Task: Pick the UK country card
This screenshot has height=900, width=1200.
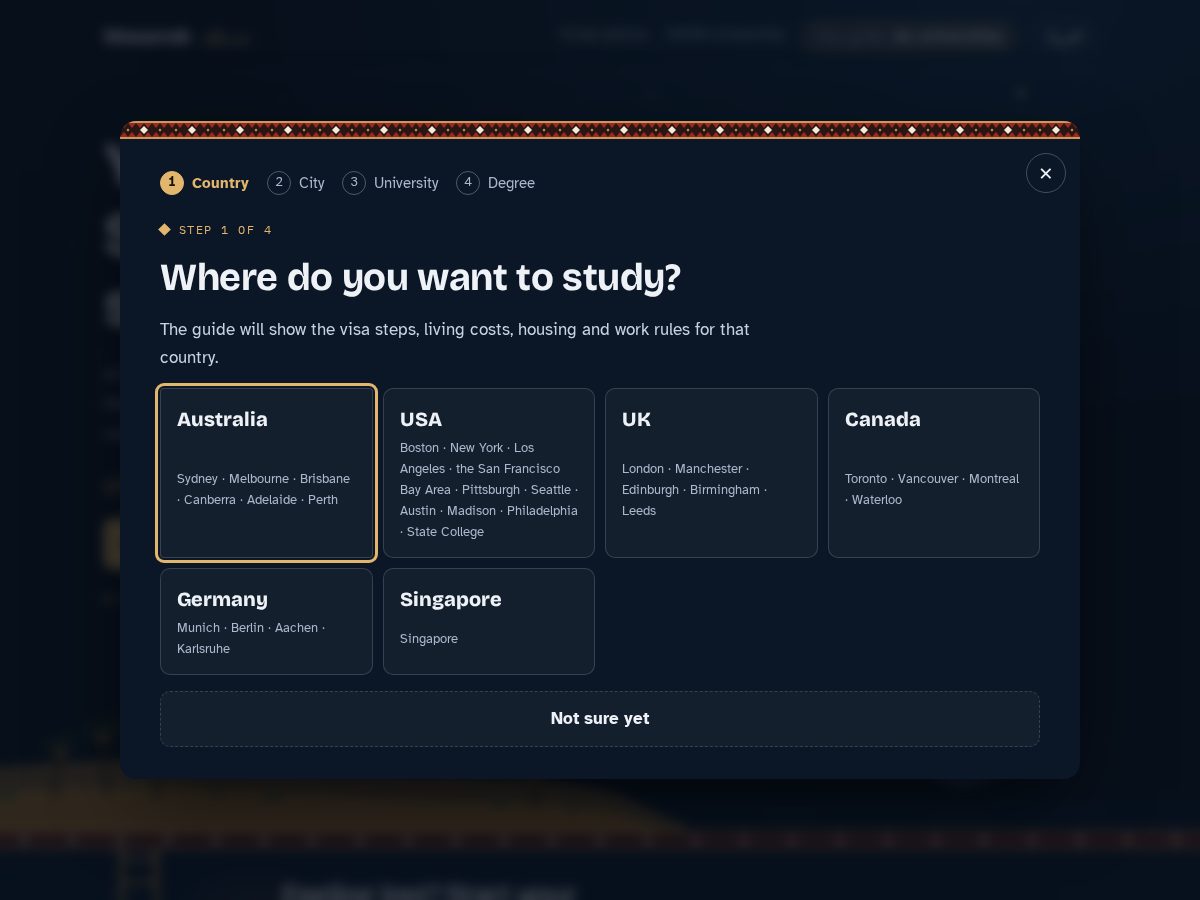Action: pyautogui.click(x=711, y=473)
